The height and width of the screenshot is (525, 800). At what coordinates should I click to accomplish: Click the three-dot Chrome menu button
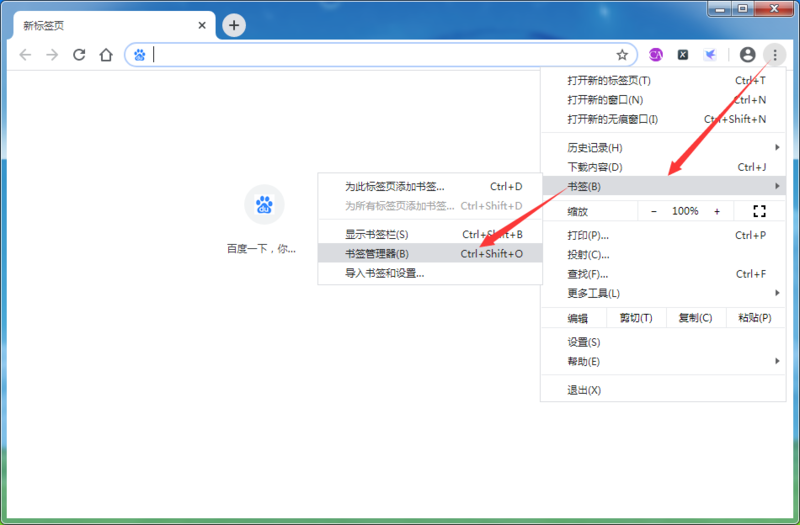point(774,55)
